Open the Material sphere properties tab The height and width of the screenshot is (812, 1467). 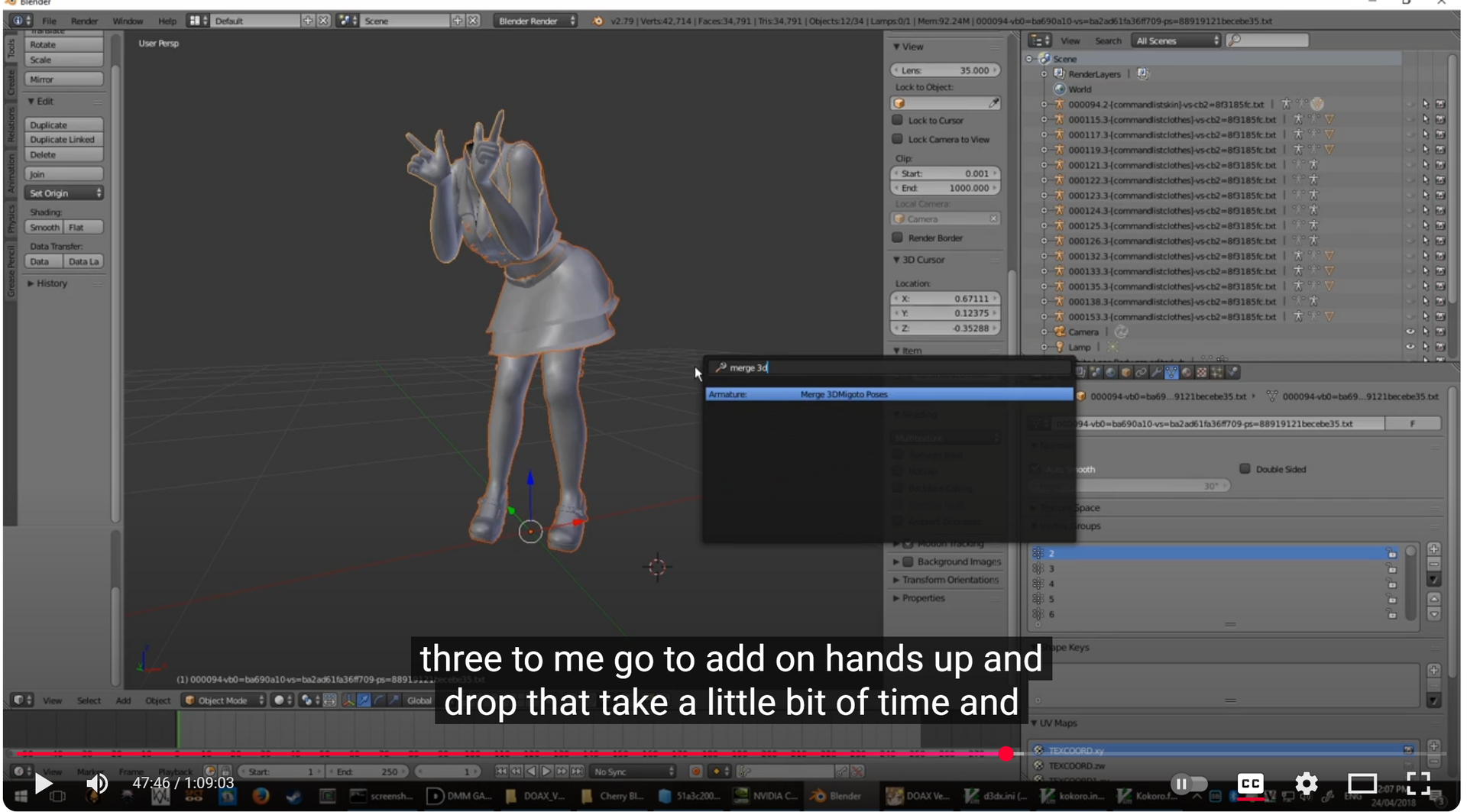point(1187,372)
